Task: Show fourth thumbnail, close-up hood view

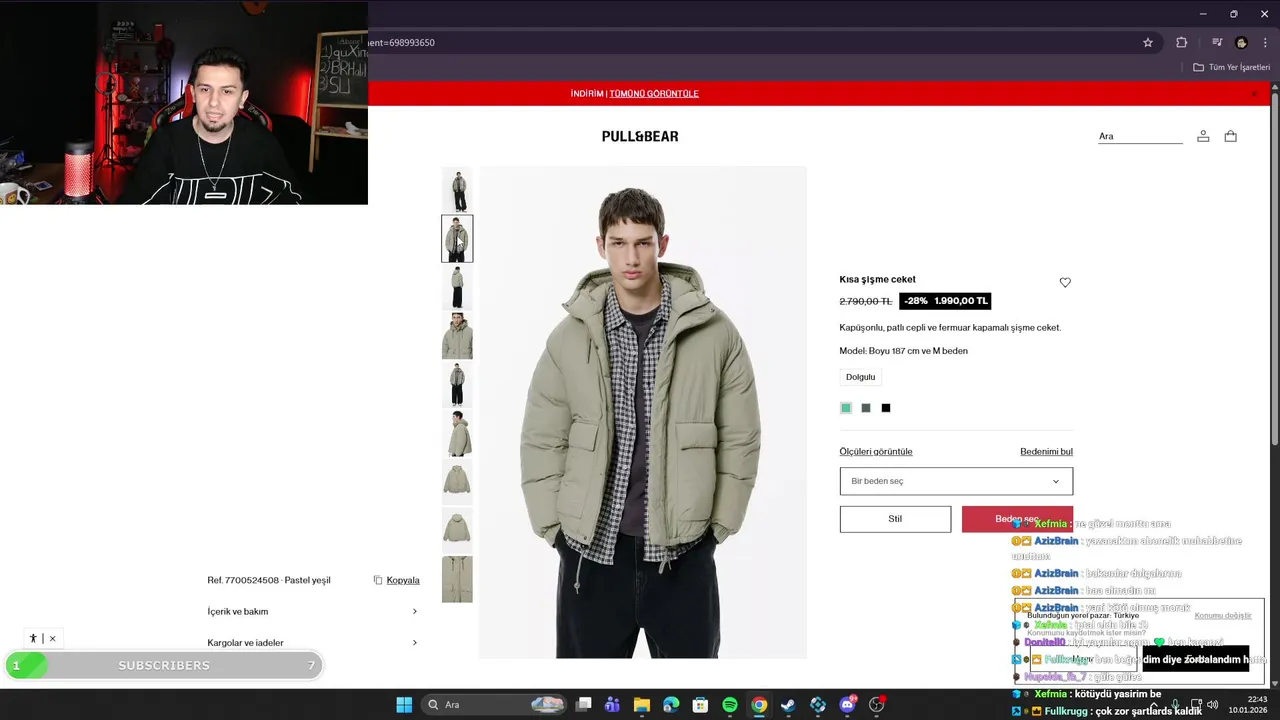Action: pos(457,336)
